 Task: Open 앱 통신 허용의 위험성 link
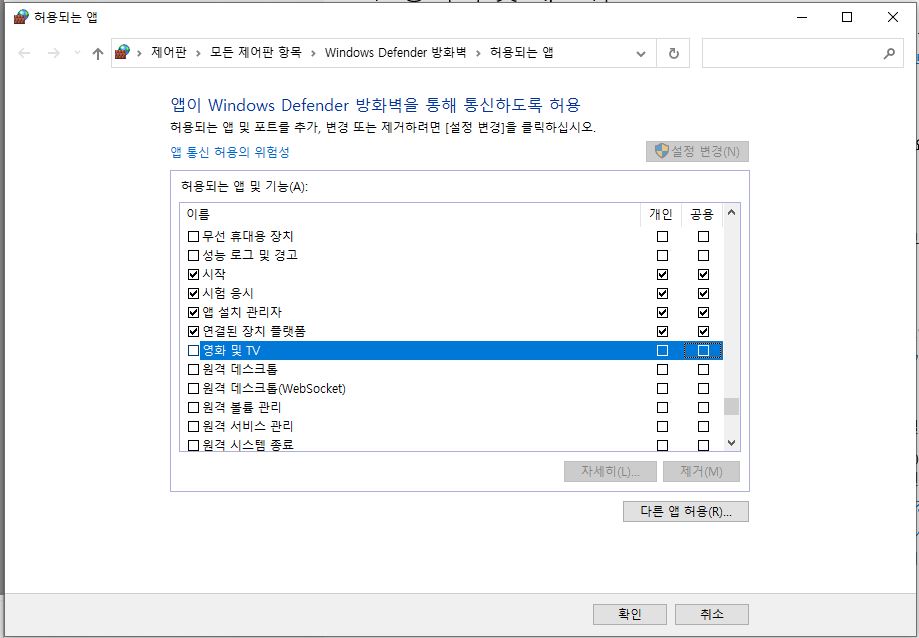230,152
